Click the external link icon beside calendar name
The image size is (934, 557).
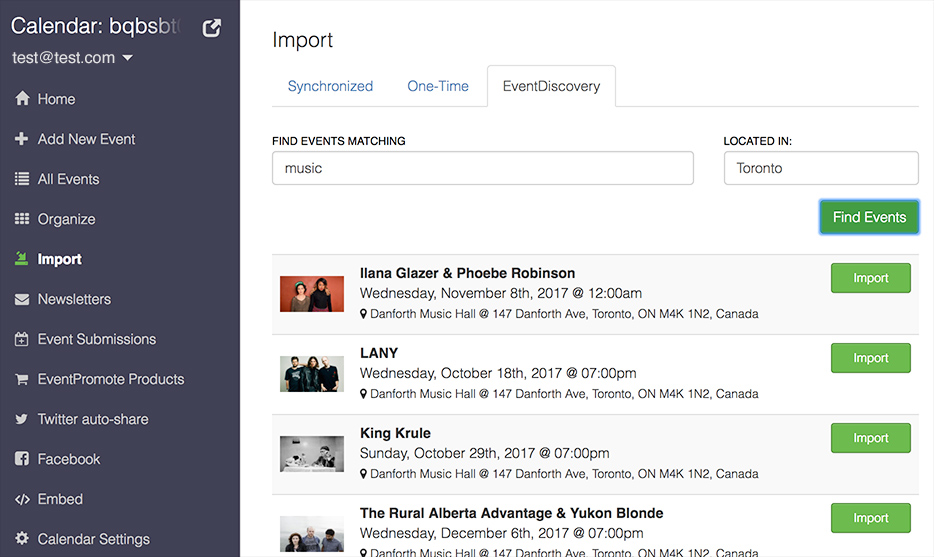(x=212, y=28)
